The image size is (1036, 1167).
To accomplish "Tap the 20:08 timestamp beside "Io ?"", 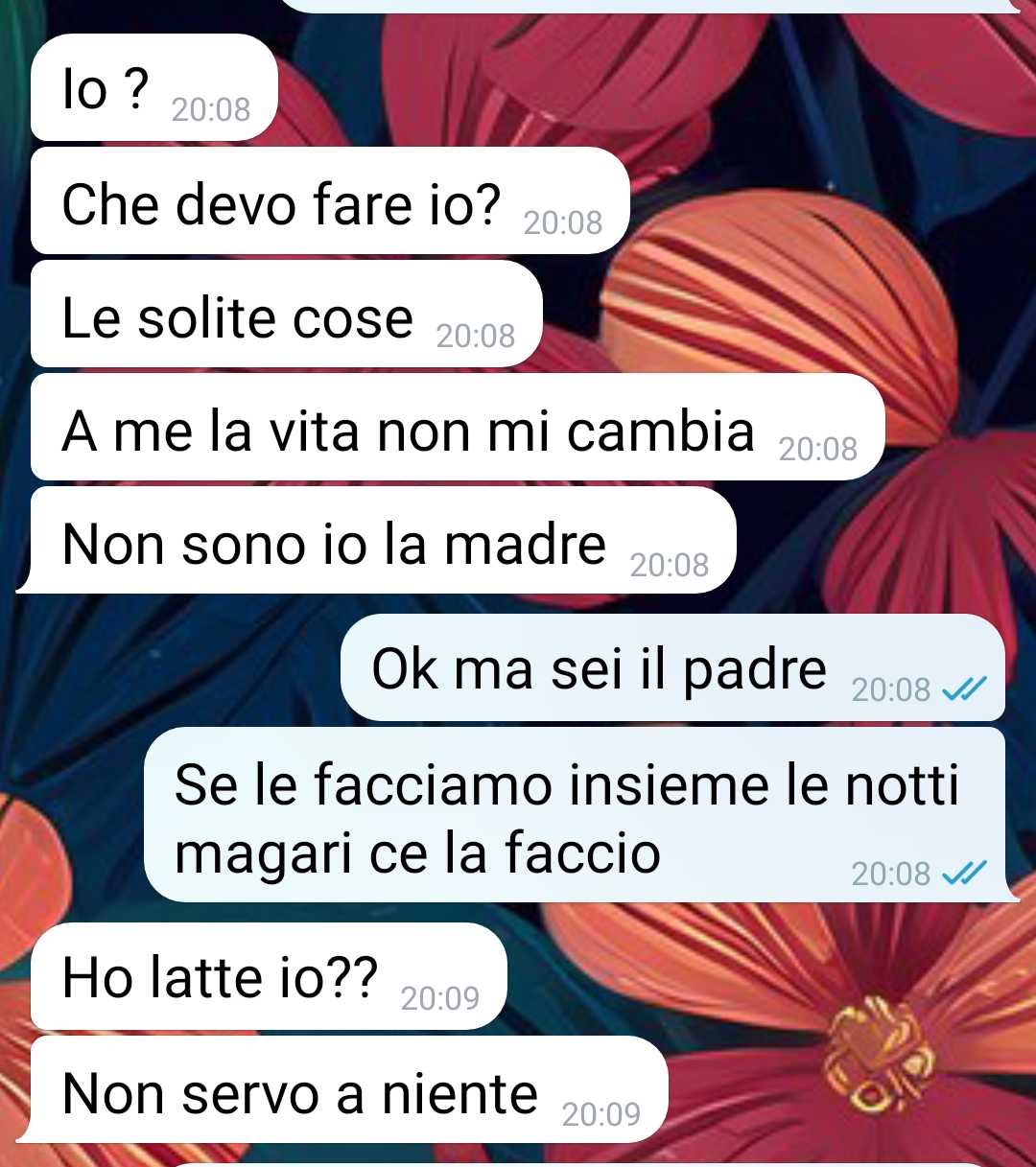I will [x=211, y=109].
